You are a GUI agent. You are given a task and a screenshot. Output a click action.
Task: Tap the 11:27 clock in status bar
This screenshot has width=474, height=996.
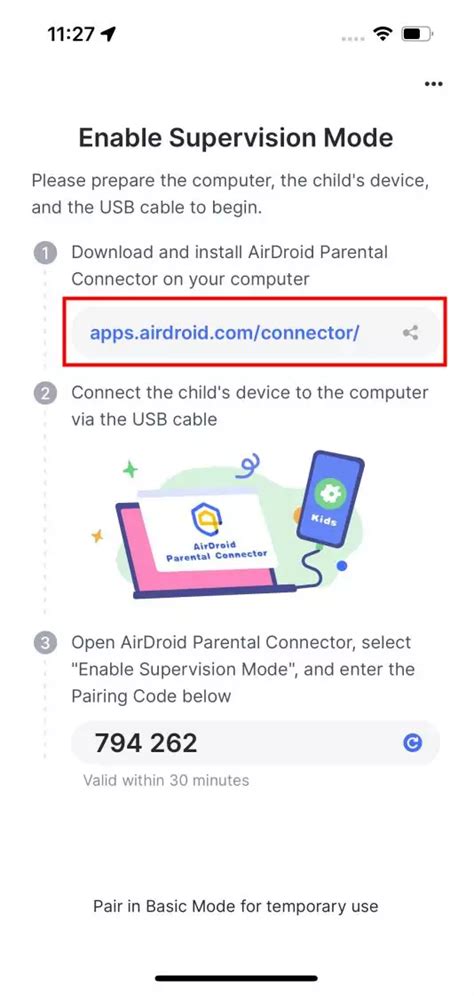click(73, 34)
